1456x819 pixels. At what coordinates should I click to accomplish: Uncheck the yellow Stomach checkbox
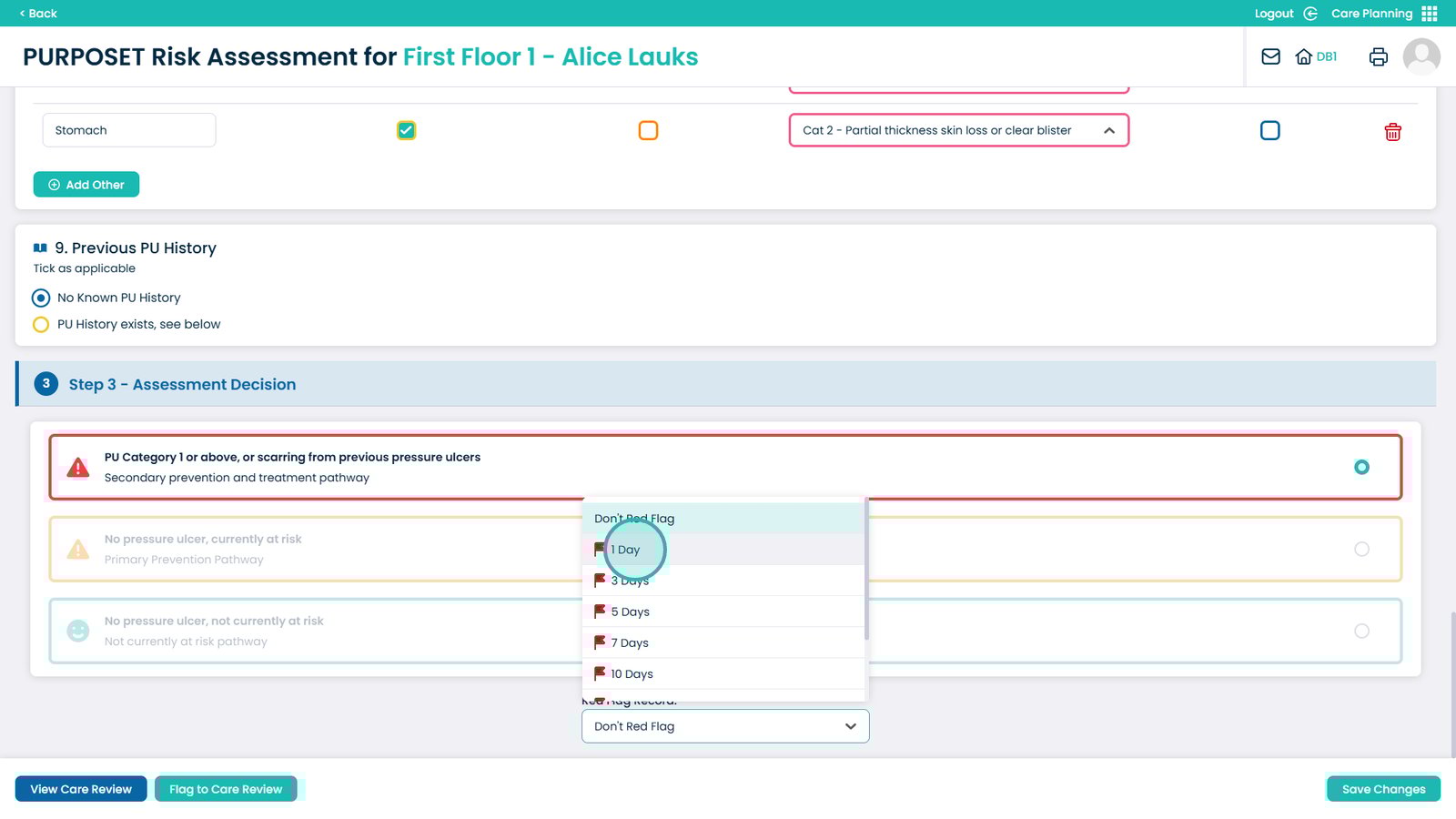407,130
